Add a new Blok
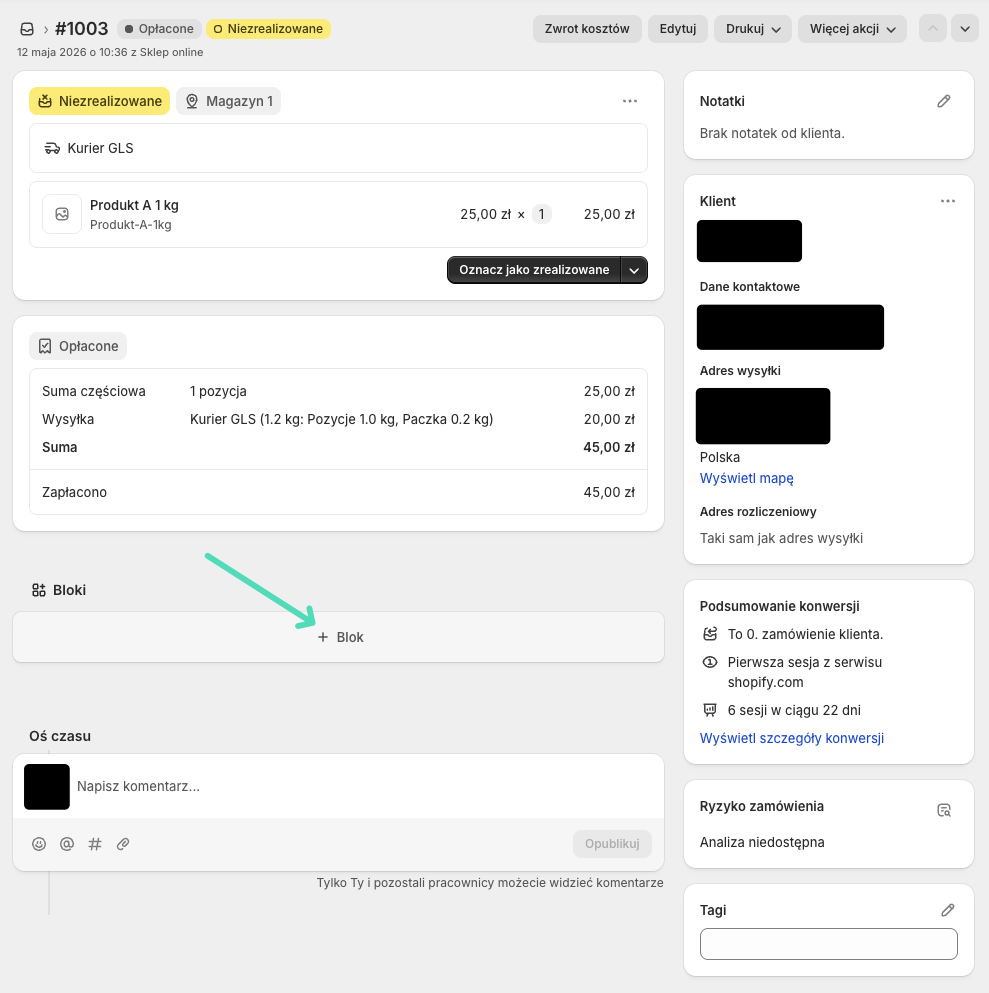The width and height of the screenshot is (989, 993). click(x=341, y=637)
